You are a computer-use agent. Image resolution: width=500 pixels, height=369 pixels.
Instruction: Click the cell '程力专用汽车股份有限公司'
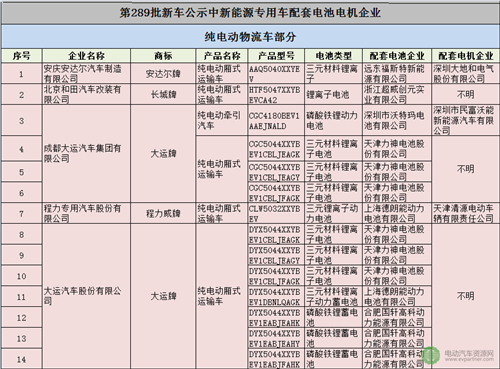pyautogui.click(x=86, y=213)
